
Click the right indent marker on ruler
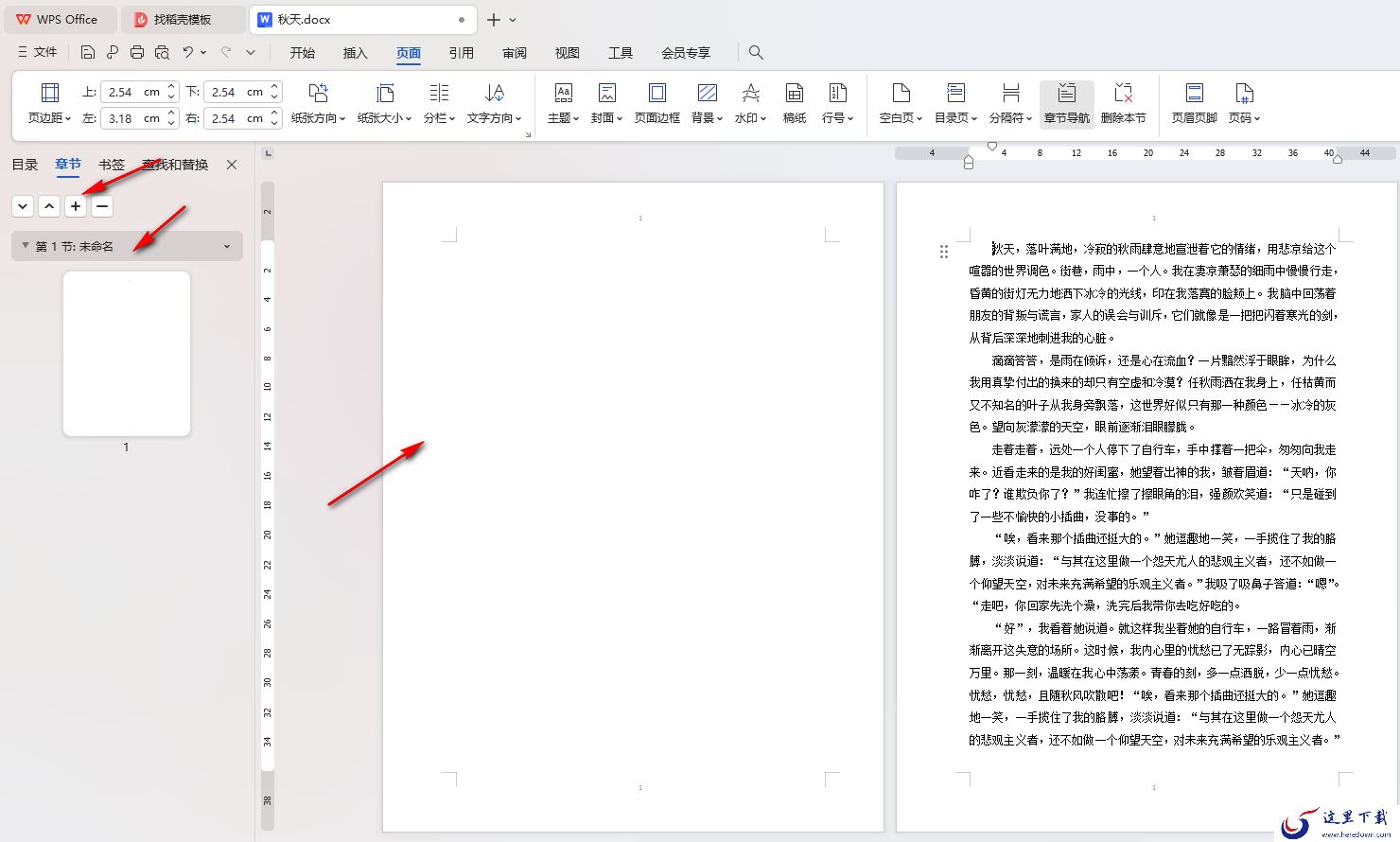[x=1338, y=159]
